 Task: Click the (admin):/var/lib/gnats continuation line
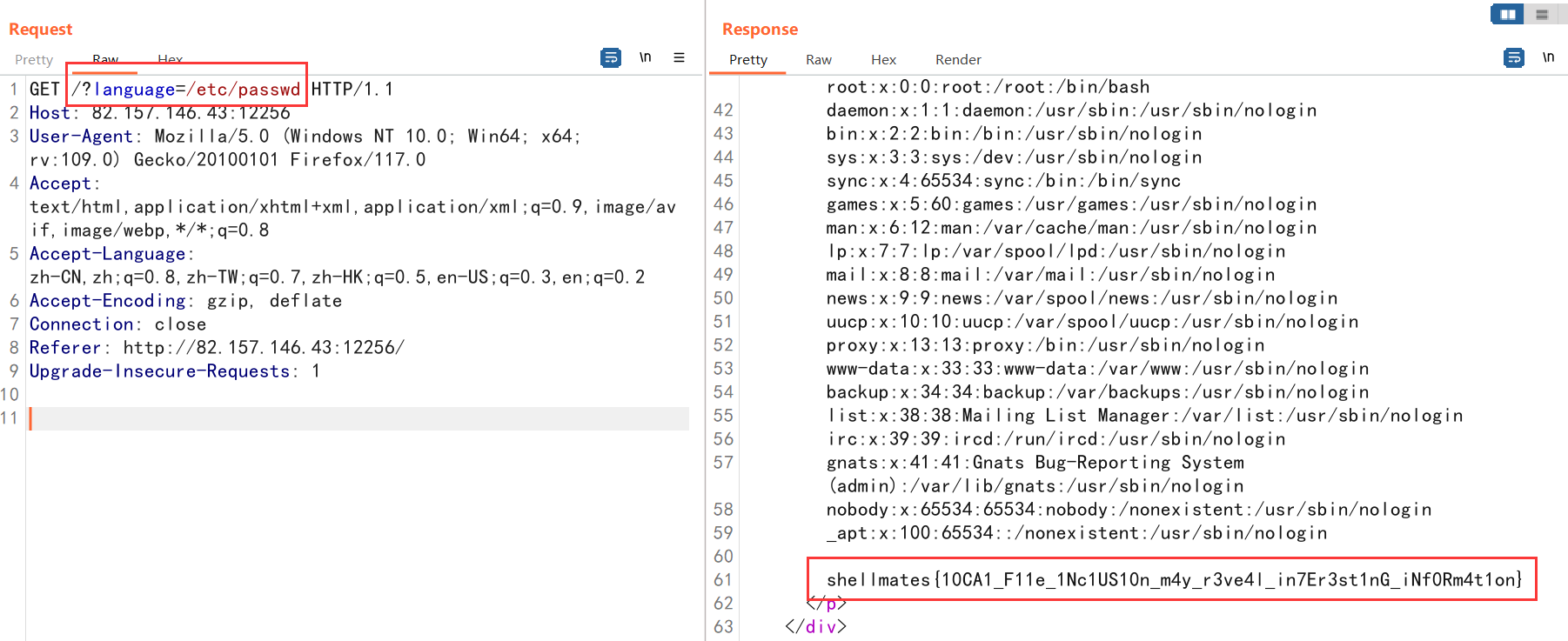(x=1035, y=486)
